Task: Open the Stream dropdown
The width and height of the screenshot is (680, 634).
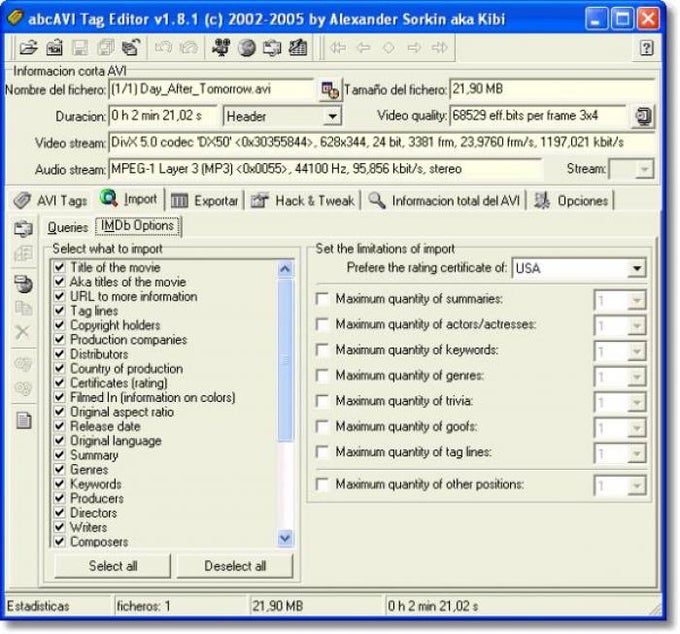Action: pos(644,169)
